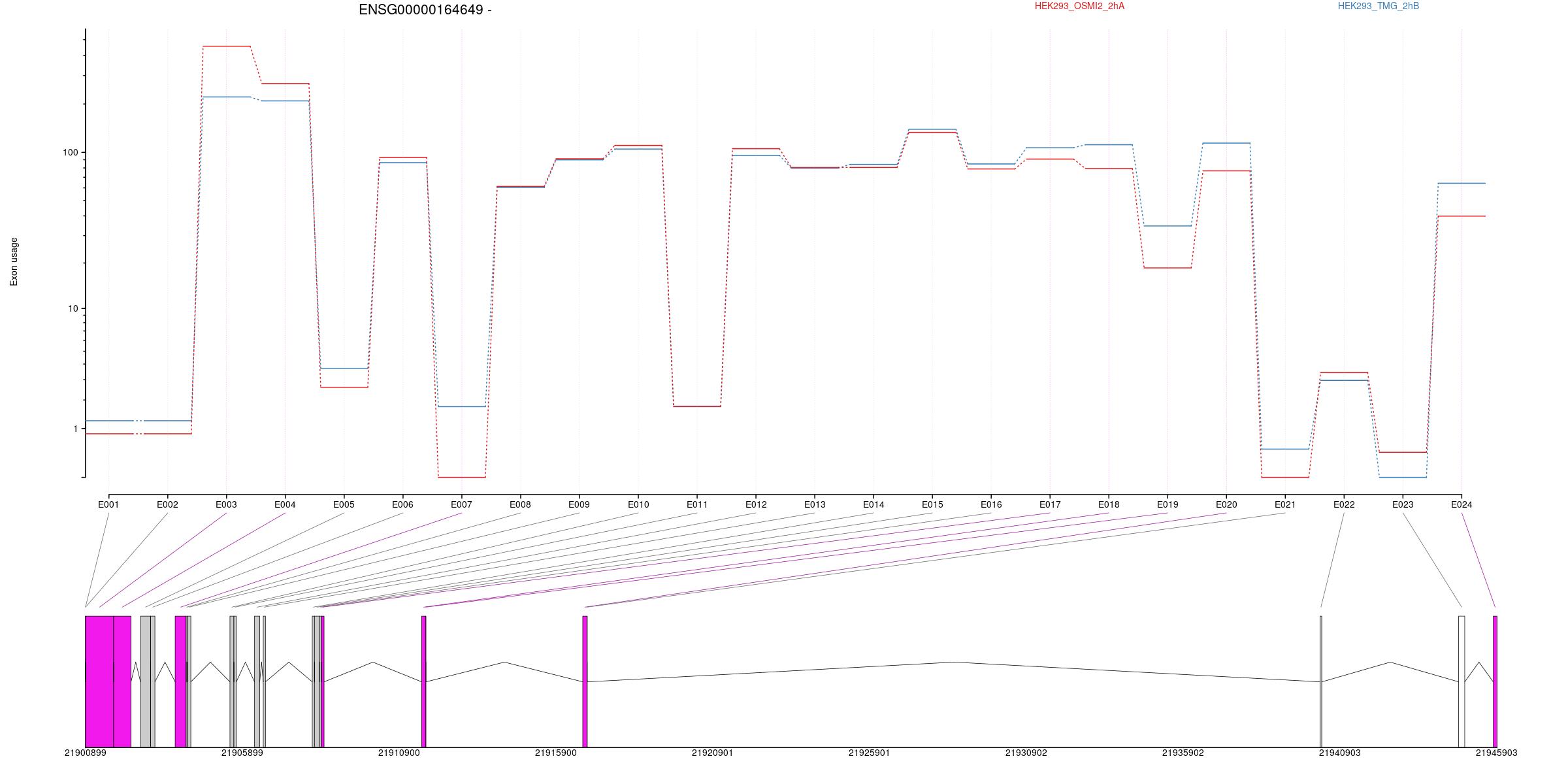Click y-axis tick label 100
1568x784 pixels.
click(70, 152)
